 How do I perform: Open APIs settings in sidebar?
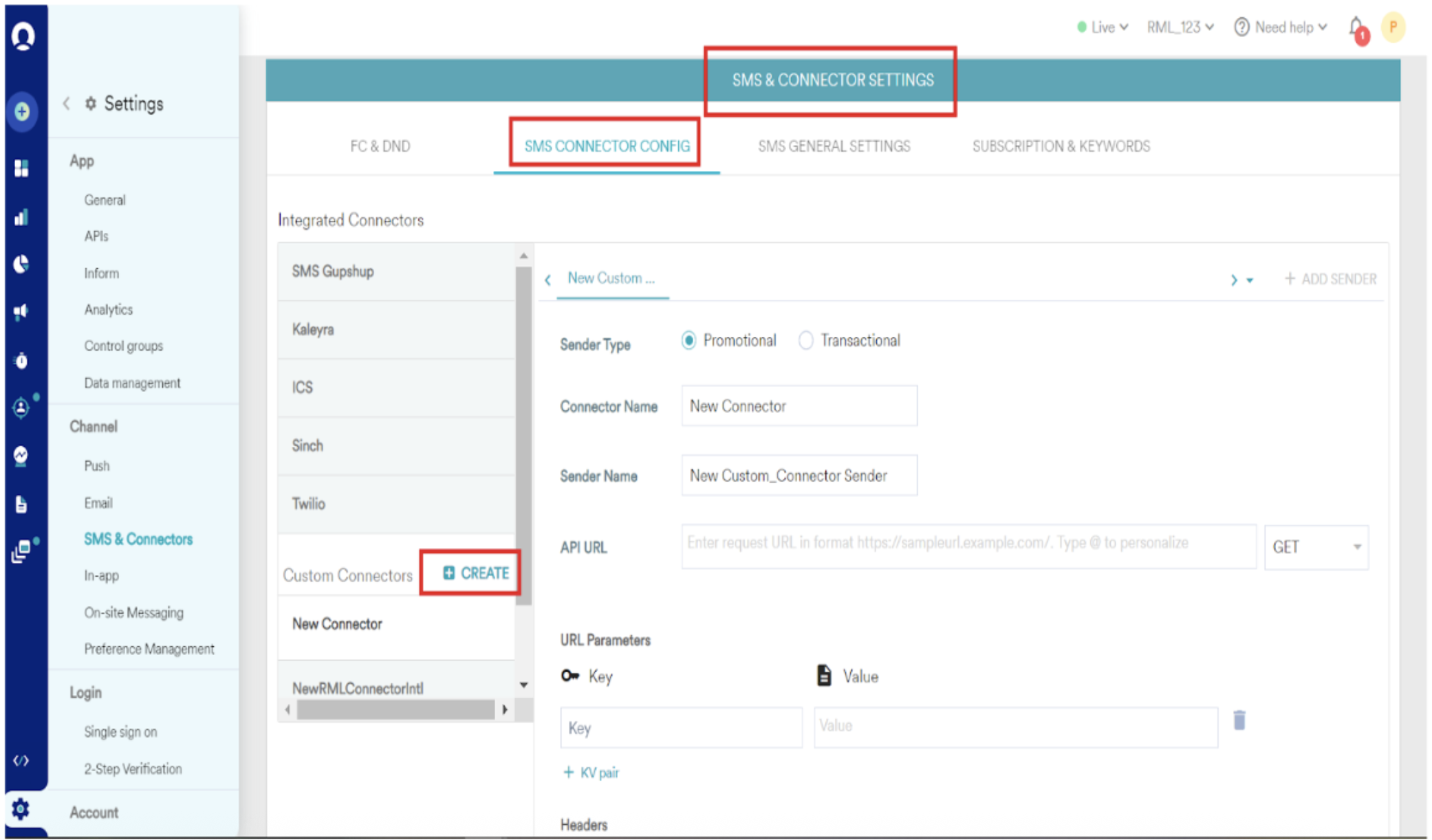point(96,236)
